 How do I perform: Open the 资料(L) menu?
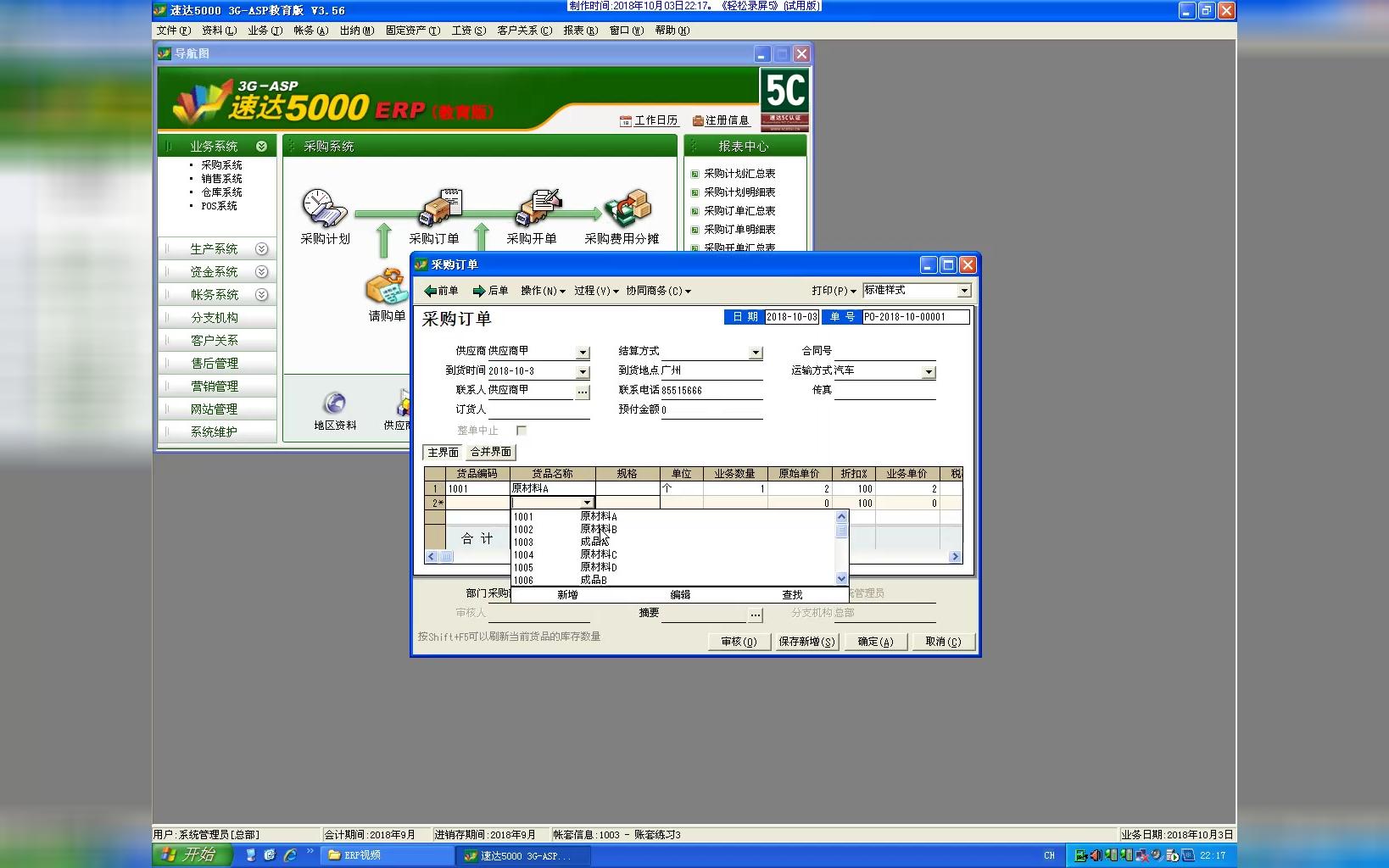pyautogui.click(x=220, y=31)
